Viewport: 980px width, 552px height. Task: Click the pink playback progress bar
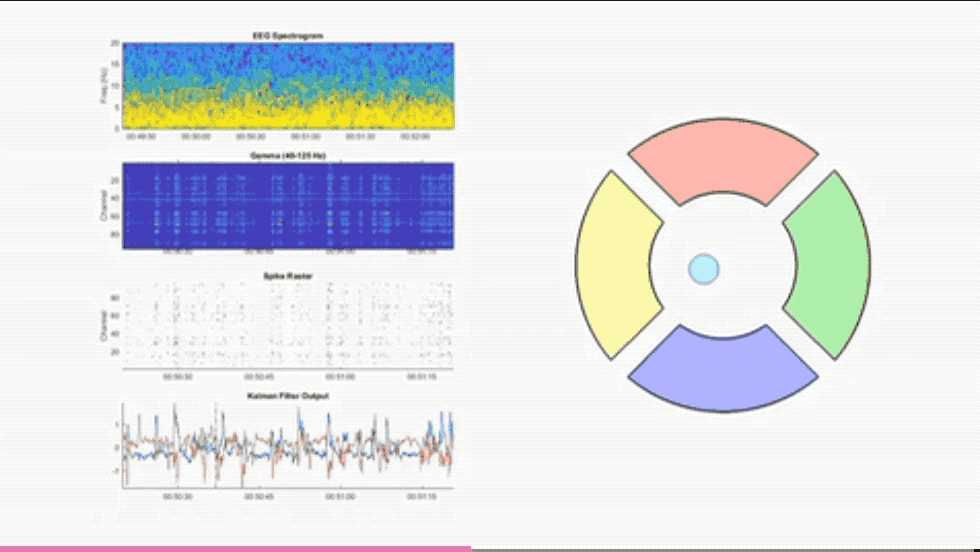tap(236, 549)
